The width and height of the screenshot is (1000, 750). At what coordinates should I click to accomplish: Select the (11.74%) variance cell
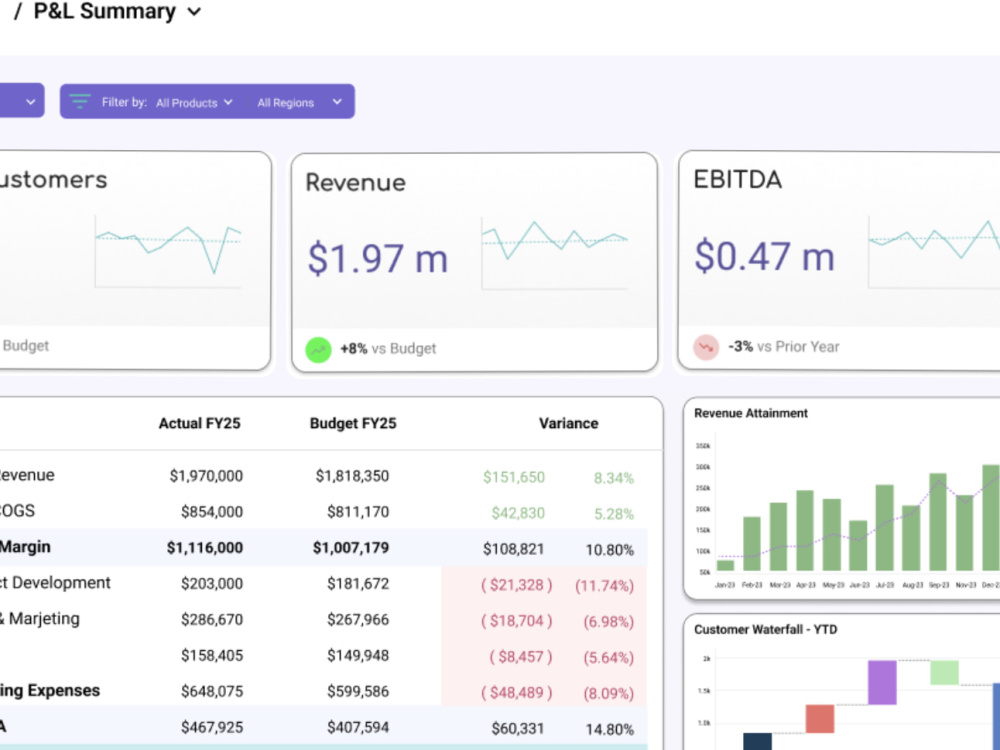(605, 586)
